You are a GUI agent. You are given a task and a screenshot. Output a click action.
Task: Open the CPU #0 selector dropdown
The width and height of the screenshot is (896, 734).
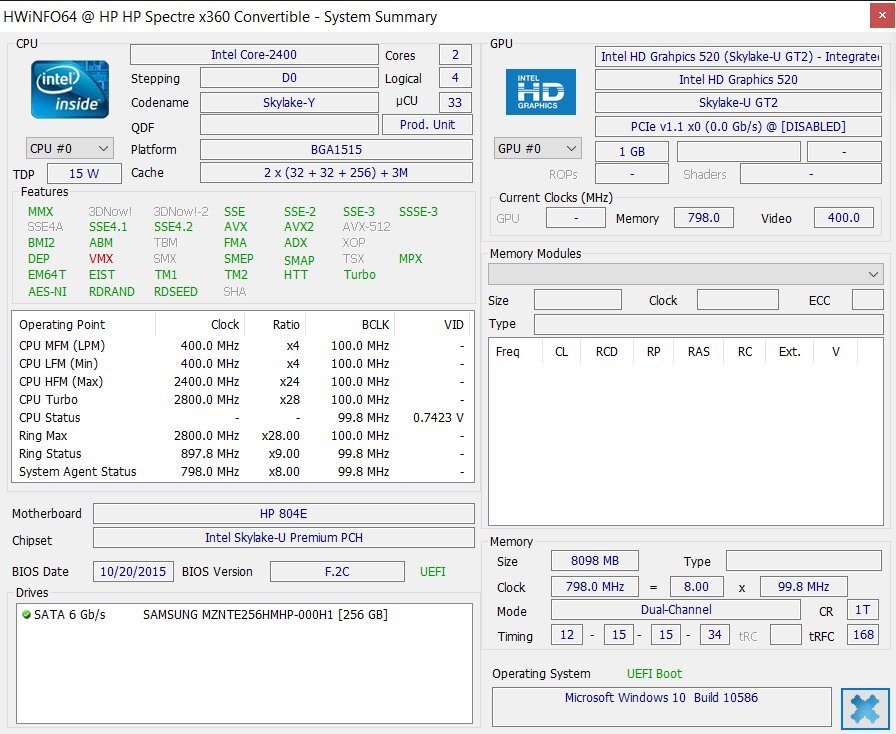point(69,149)
